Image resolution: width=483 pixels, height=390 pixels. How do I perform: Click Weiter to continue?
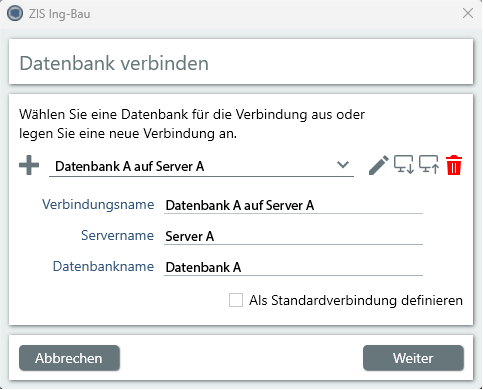point(413,358)
